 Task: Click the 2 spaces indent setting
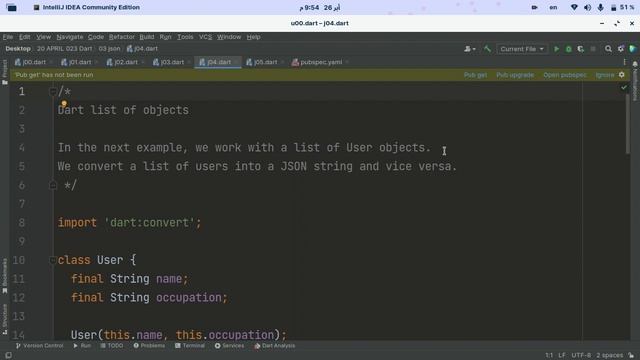609,355
